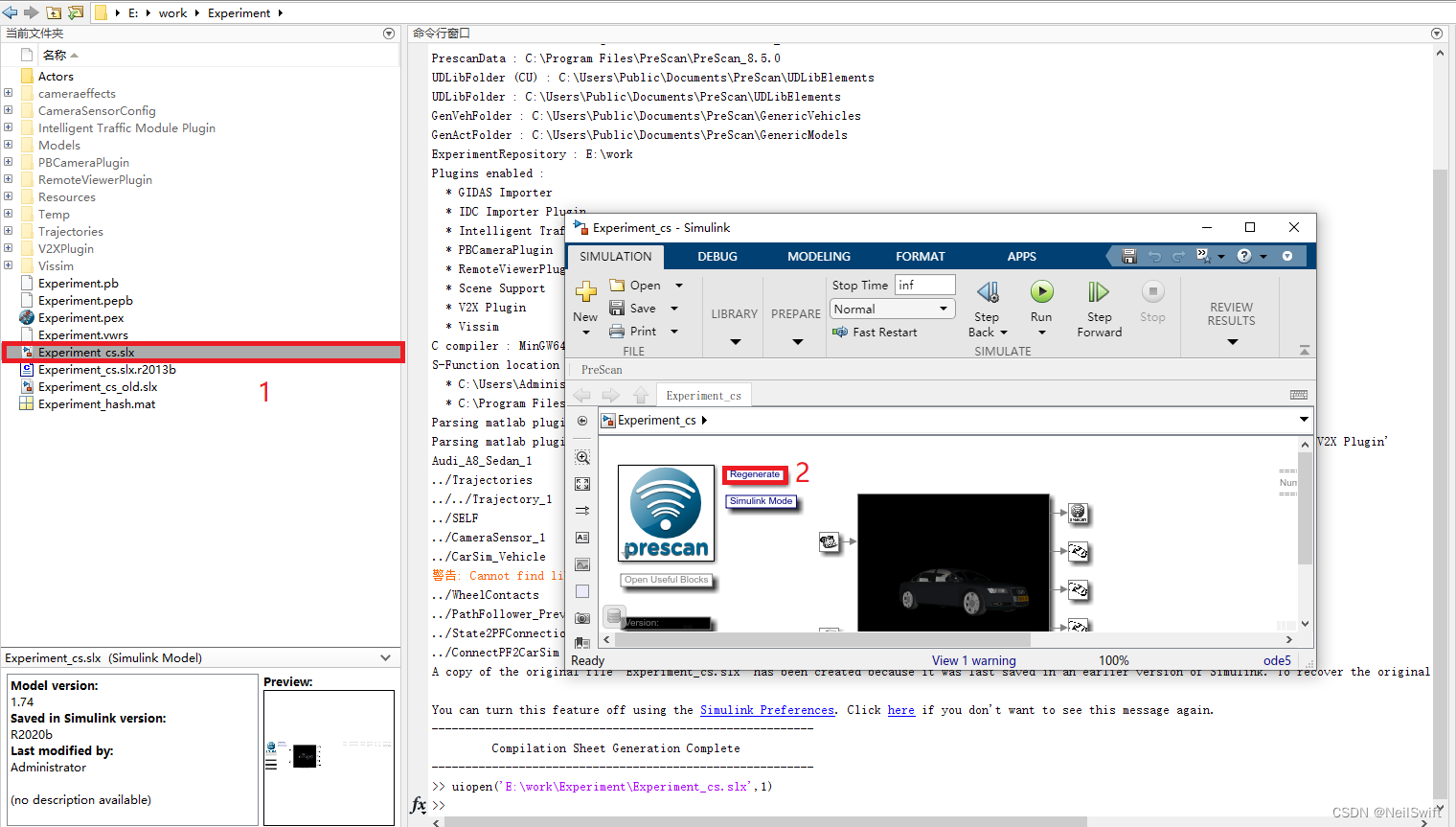
Task: Click the prescan logo block
Action: [667, 514]
